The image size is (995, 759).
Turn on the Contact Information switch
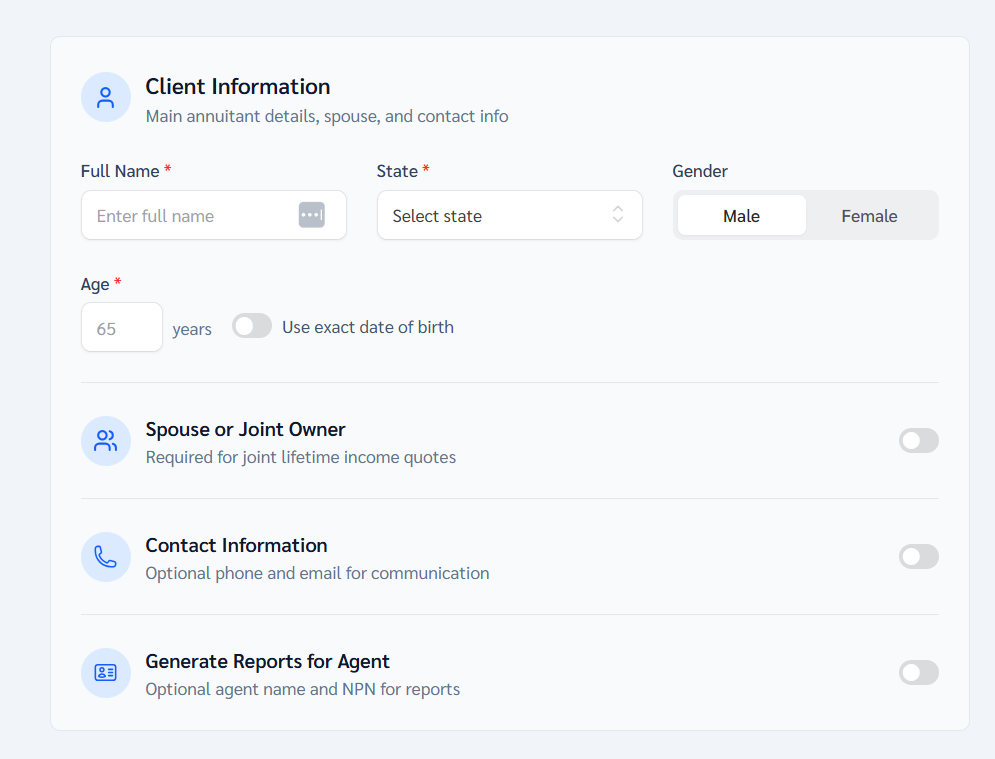pos(918,557)
